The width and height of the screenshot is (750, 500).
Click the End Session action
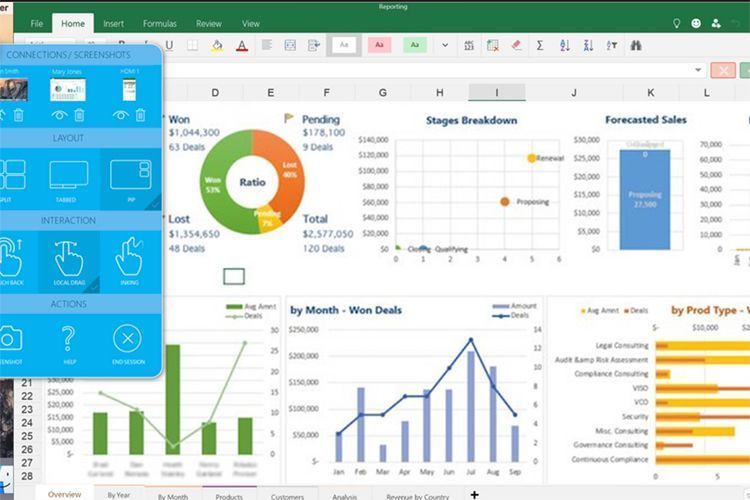[128, 344]
